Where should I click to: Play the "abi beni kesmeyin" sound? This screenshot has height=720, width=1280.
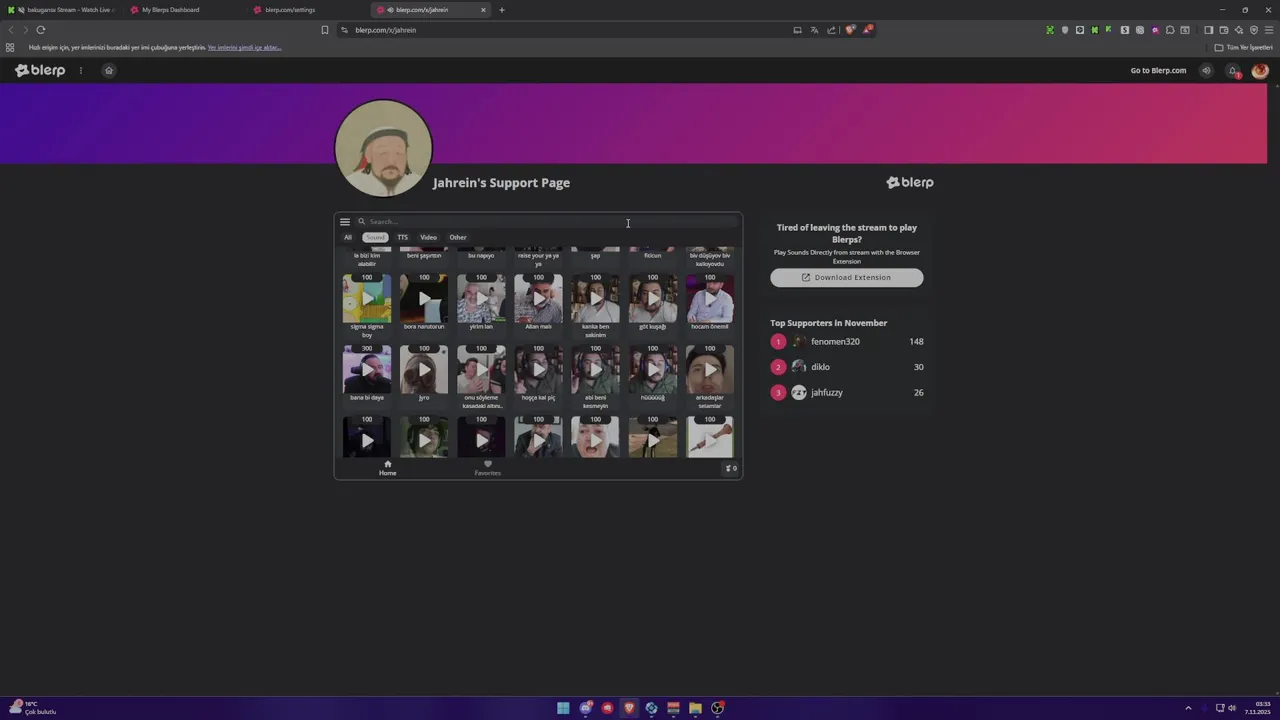pyautogui.click(x=595, y=369)
